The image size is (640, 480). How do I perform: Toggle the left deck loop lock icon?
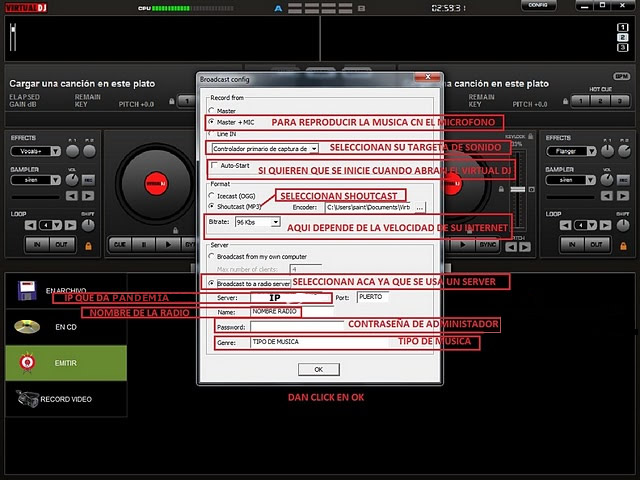click(88, 246)
